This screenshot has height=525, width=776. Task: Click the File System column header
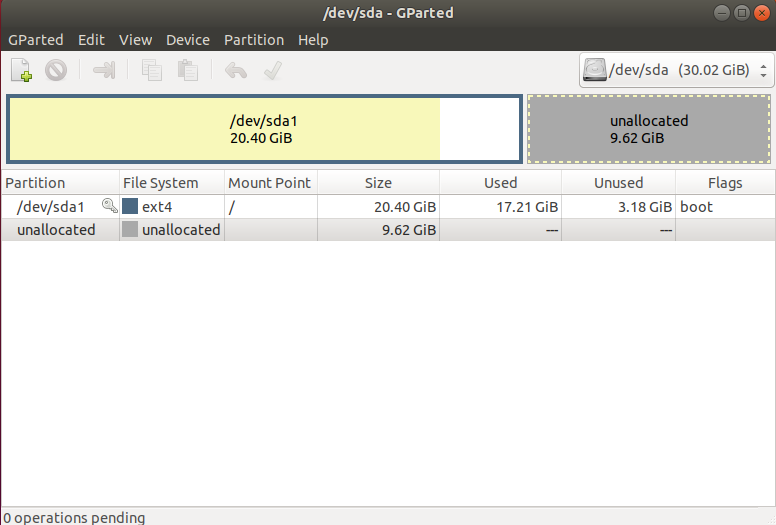coord(172,183)
